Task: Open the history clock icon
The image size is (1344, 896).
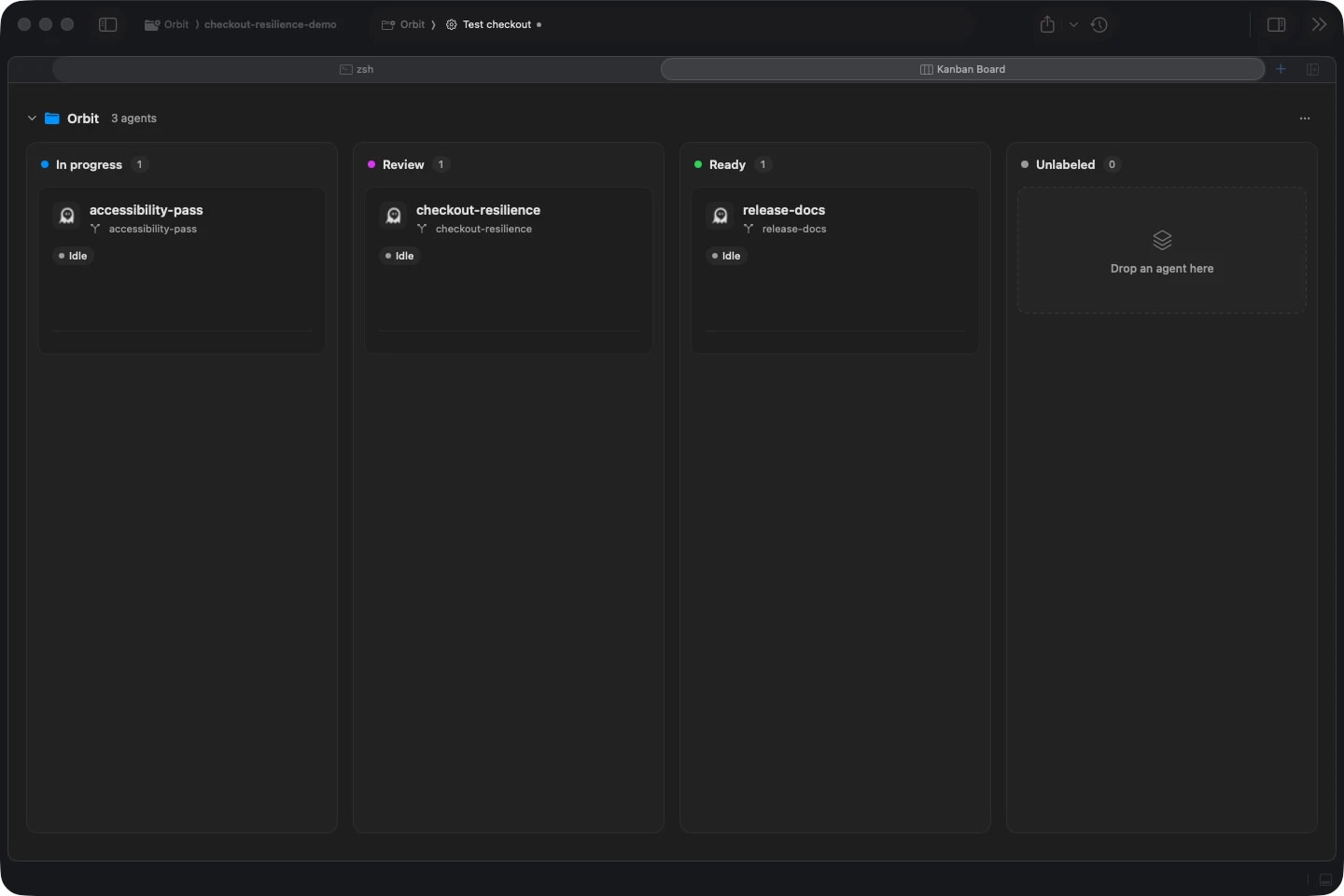Action: [1099, 24]
